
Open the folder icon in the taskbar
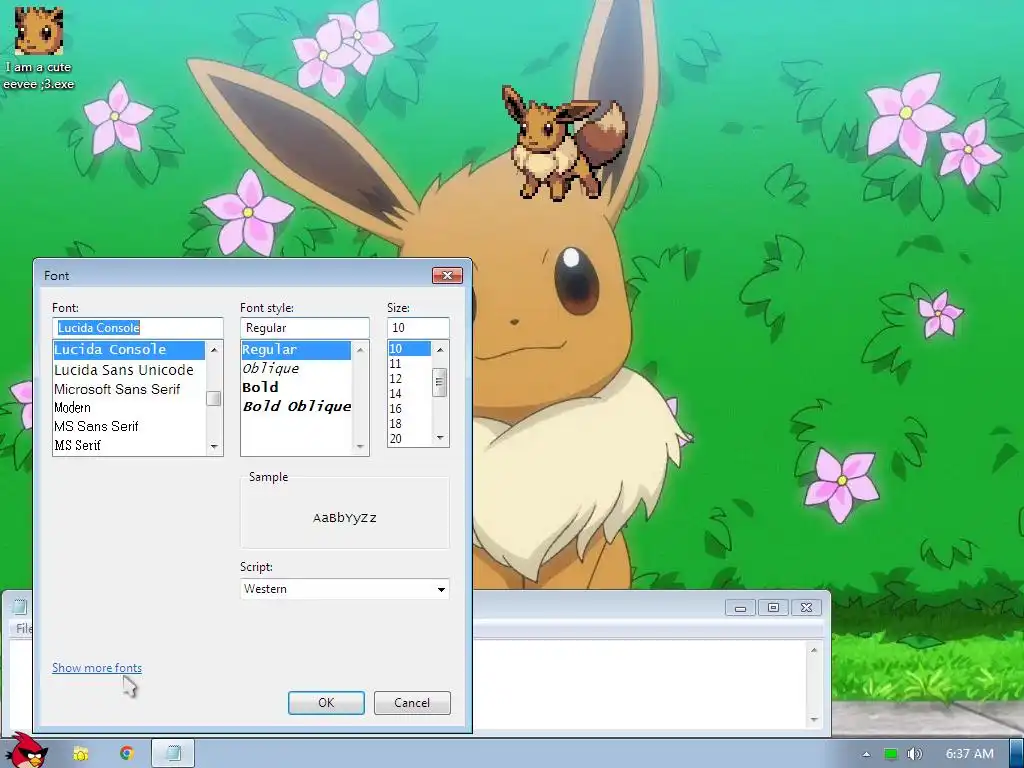(x=81, y=754)
